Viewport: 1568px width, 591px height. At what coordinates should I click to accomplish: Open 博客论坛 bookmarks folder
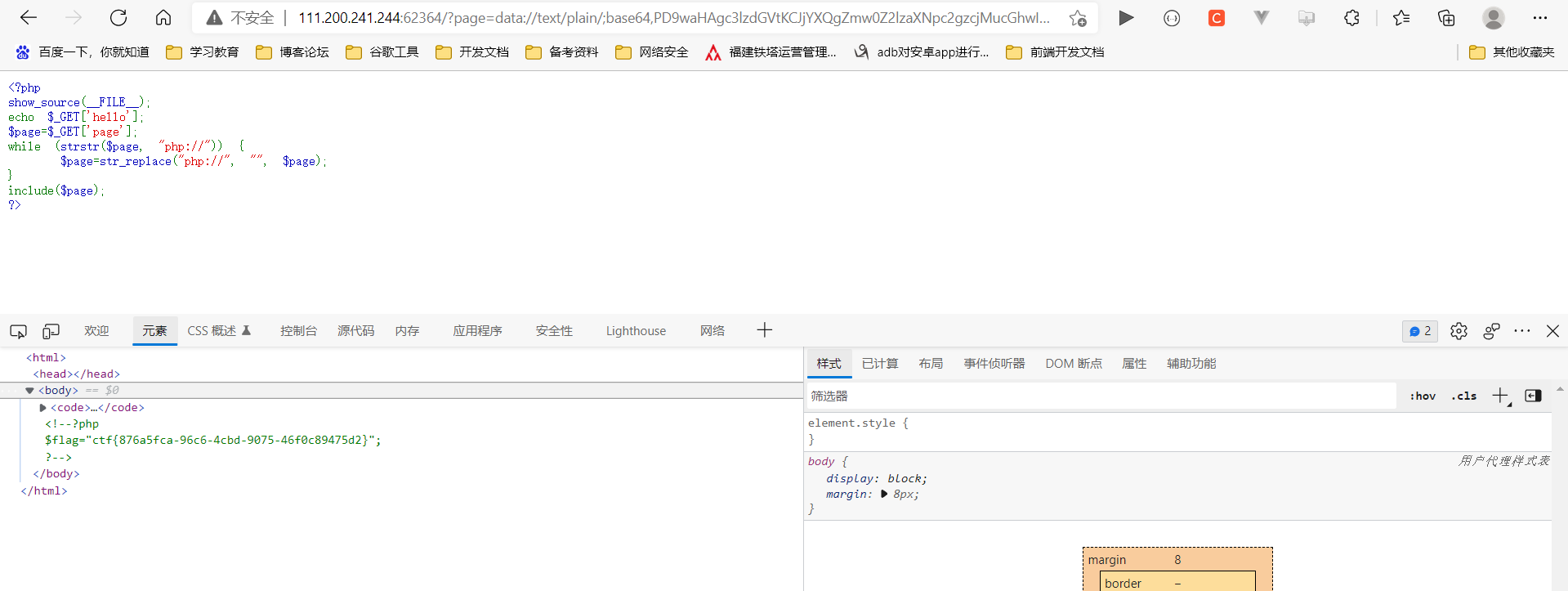[293, 52]
